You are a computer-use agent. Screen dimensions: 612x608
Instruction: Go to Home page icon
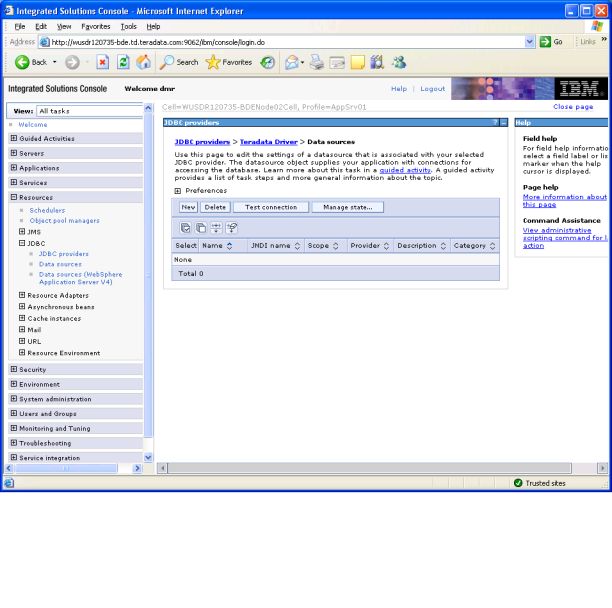[x=144, y=62]
